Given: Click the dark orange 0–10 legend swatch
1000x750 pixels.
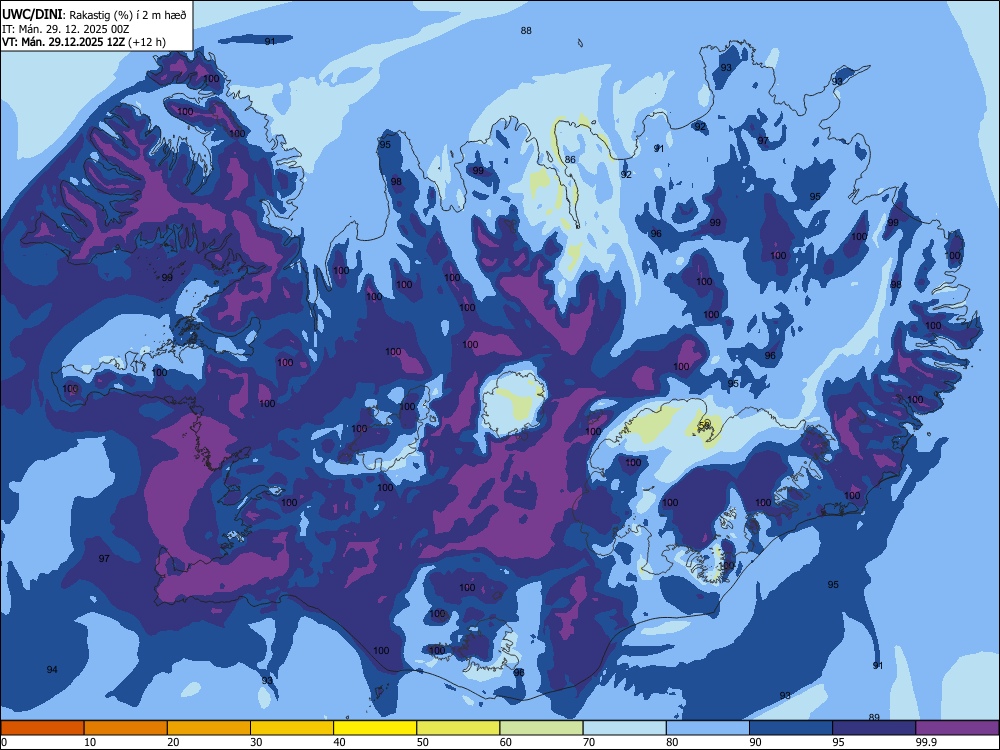Looking at the screenshot, I should tap(42, 728).
